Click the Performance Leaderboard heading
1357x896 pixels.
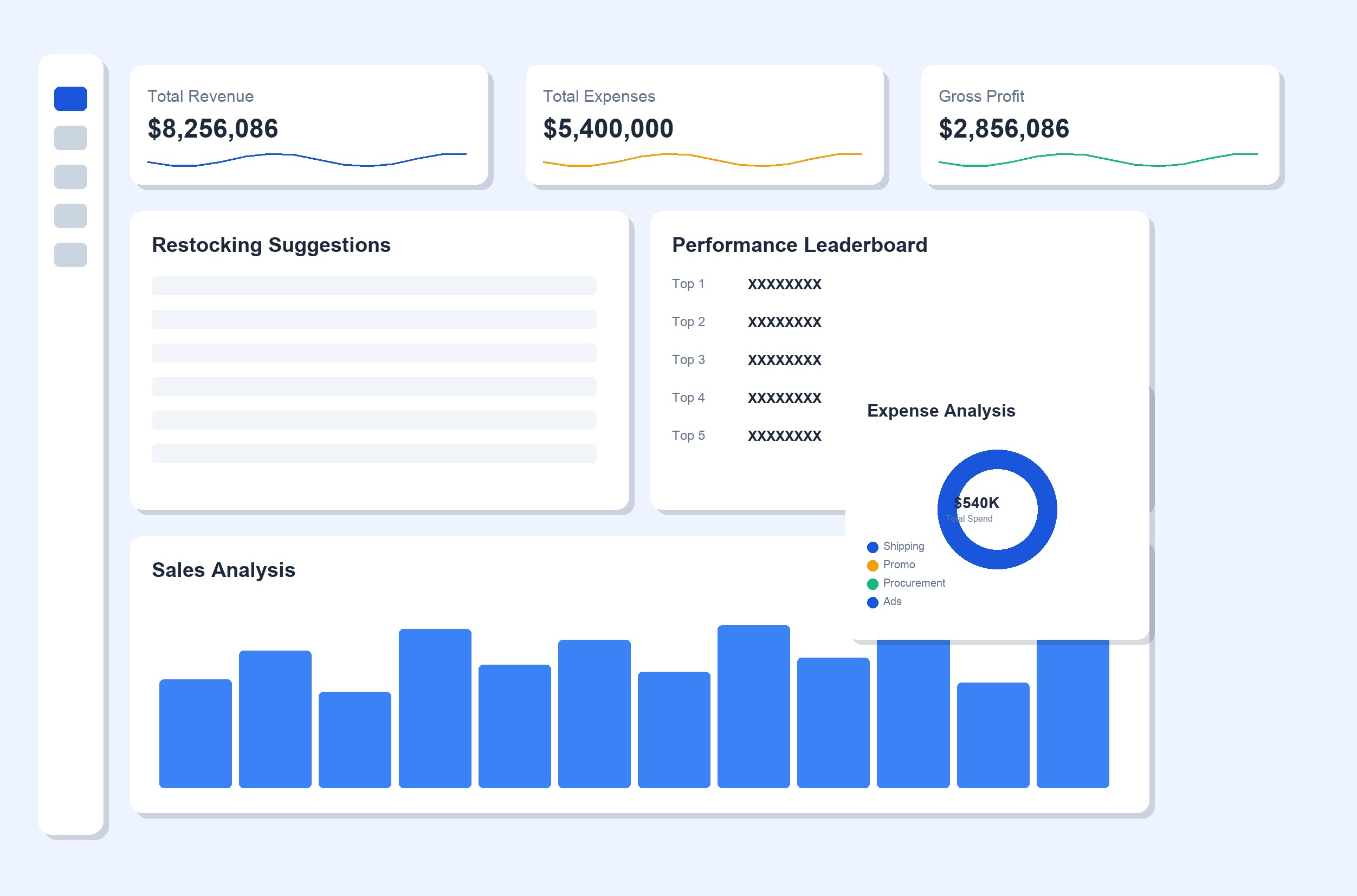800,245
